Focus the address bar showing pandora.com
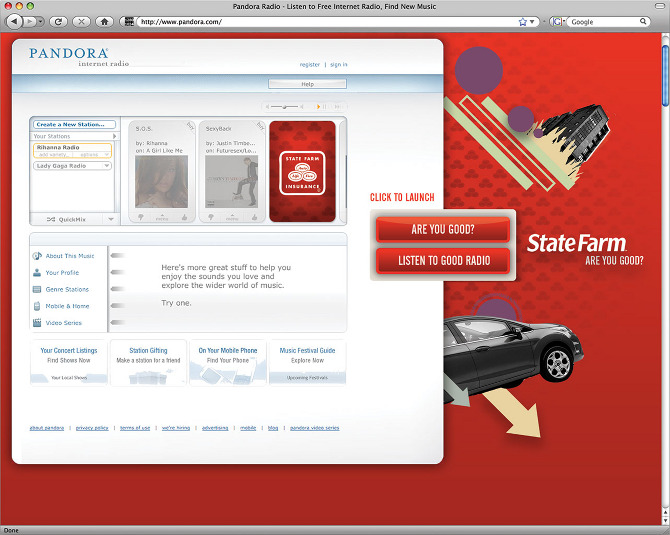The height and width of the screenshot is (535, 670). 327,22
